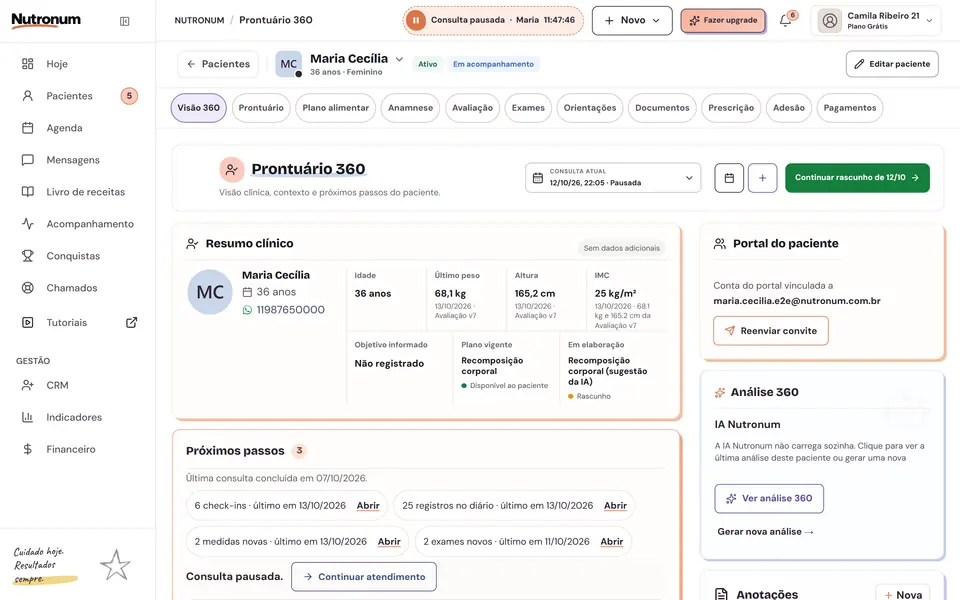Switch to the Anamnese tab

[410, 108]
